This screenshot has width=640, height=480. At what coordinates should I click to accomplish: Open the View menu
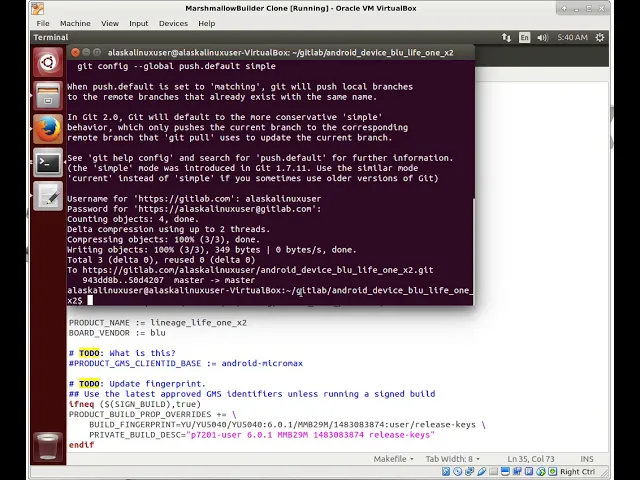point(110,23)
